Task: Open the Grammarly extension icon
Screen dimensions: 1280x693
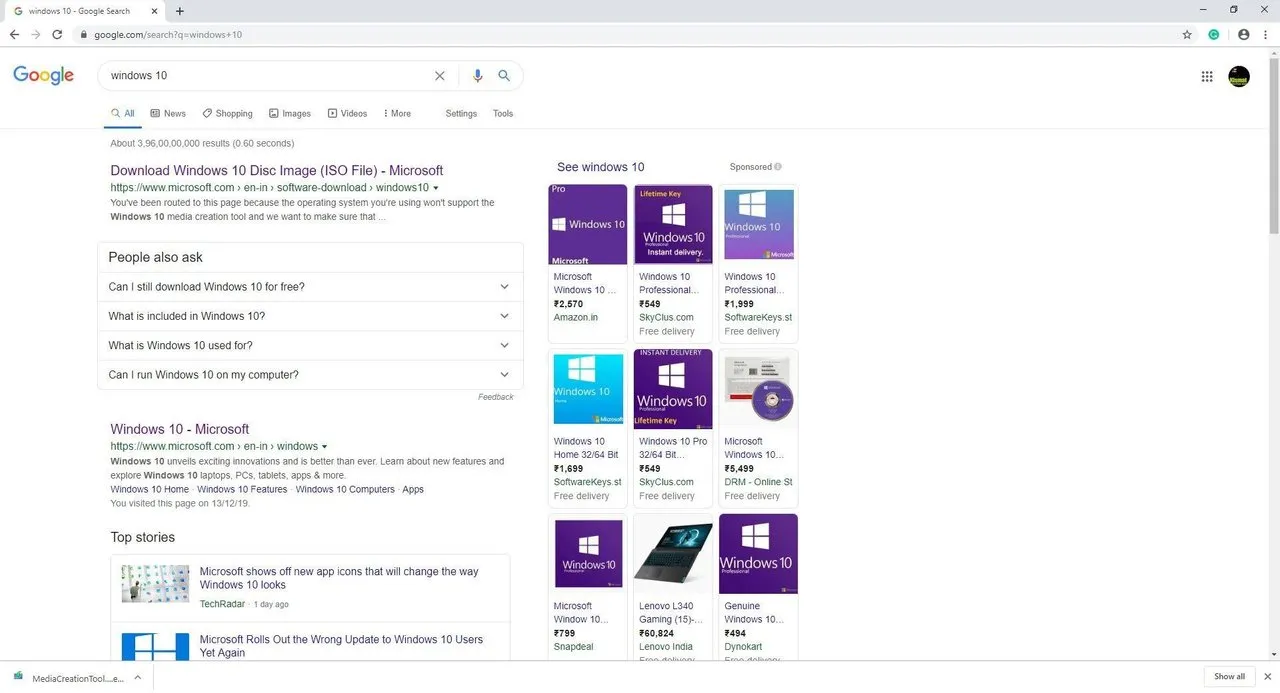Action: [1214, 34]
